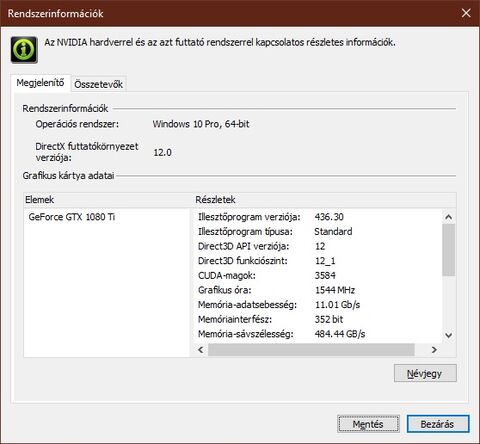This screenshot has height=444, width=480.
Task: Select the Illesztőprogram verziója row
Action: tap(318, 217)
